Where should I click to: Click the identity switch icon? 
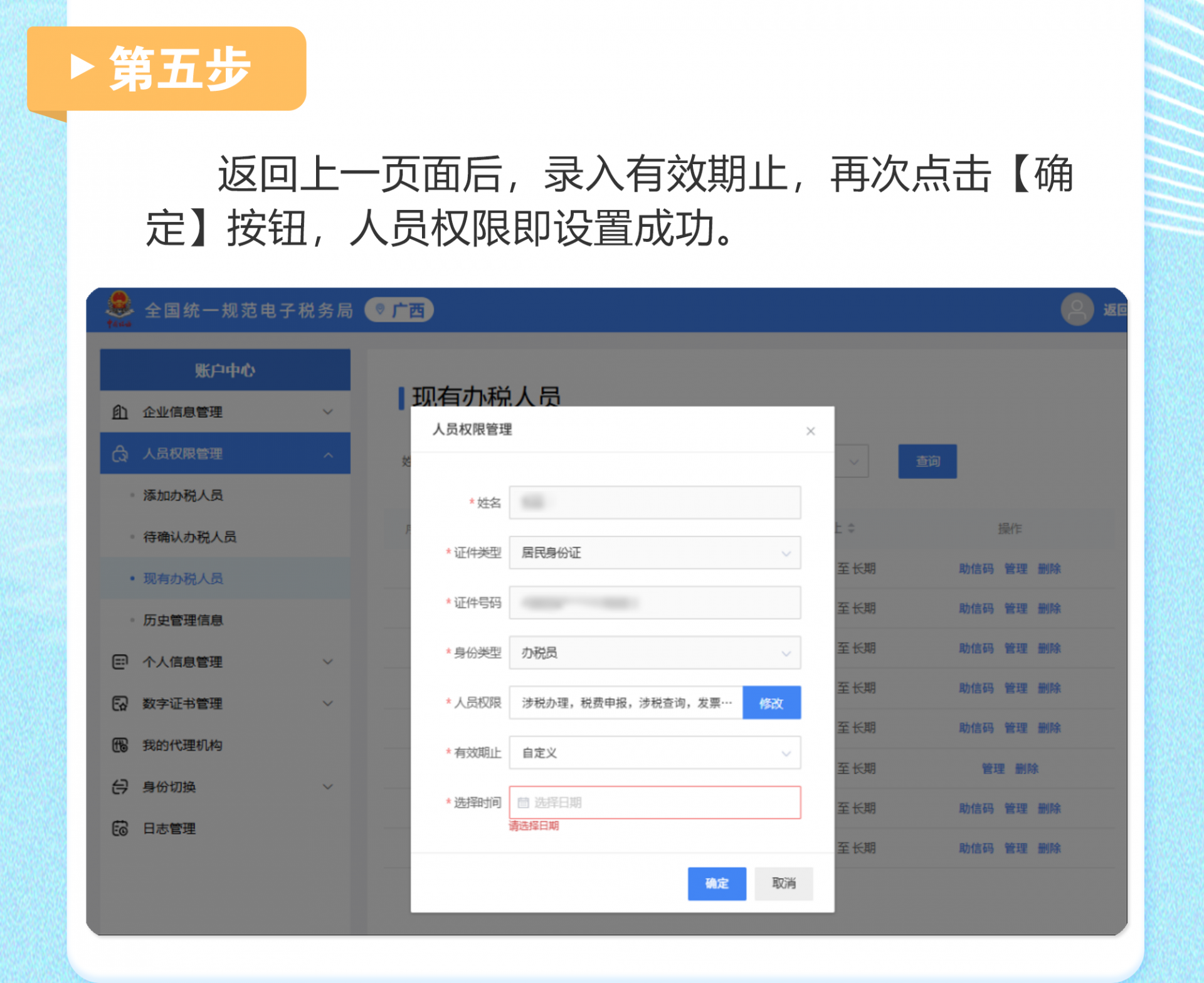click(x=120, y=787)
